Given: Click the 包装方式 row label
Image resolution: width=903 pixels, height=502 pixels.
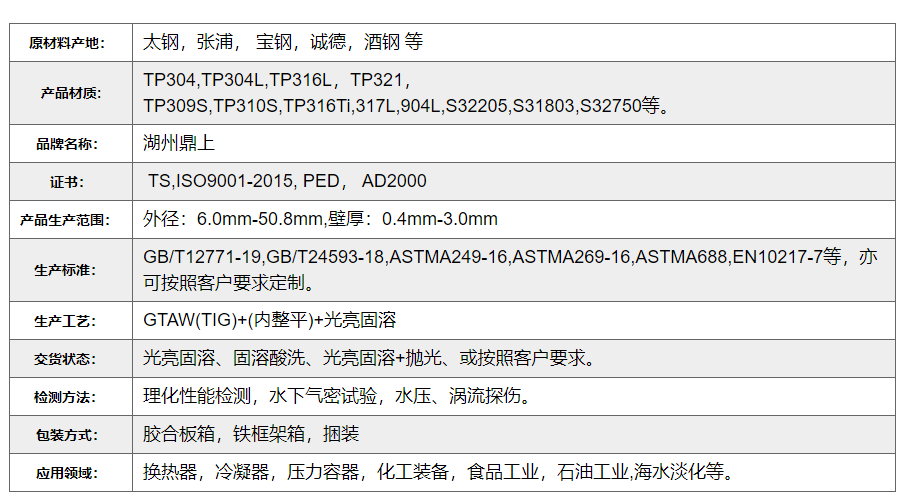Looking at the screenshot, I should 67,435.
